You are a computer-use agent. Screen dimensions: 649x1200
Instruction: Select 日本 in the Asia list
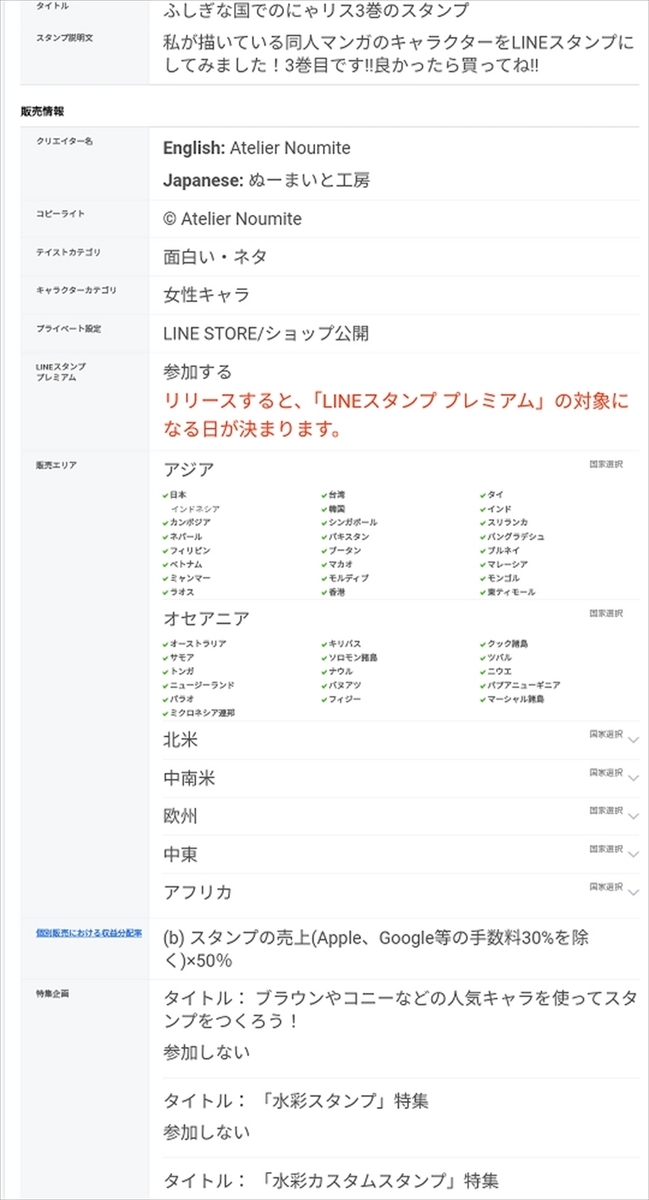[x=175, y=495]
